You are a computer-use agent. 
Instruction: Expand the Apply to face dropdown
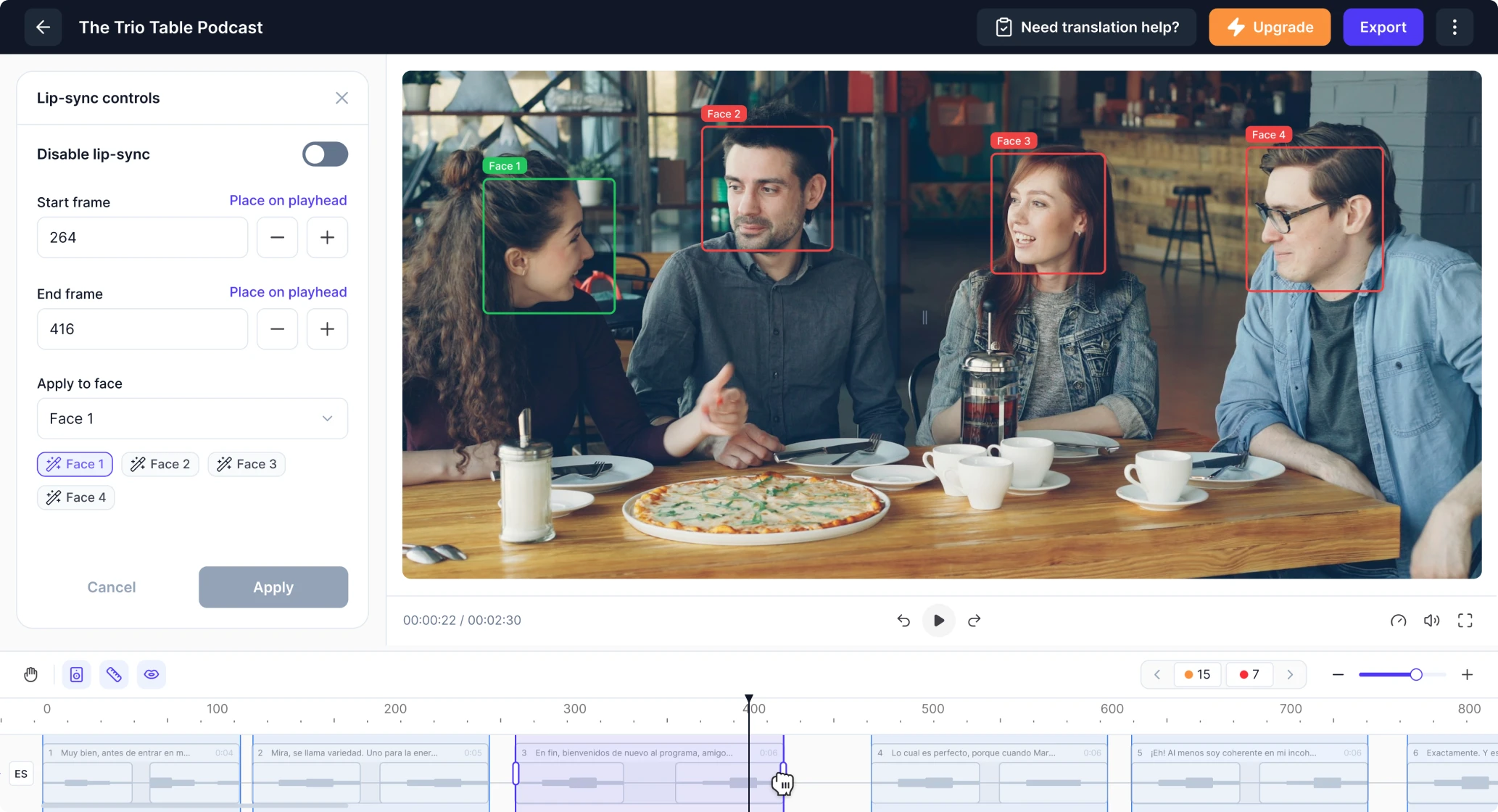point(192,418)
